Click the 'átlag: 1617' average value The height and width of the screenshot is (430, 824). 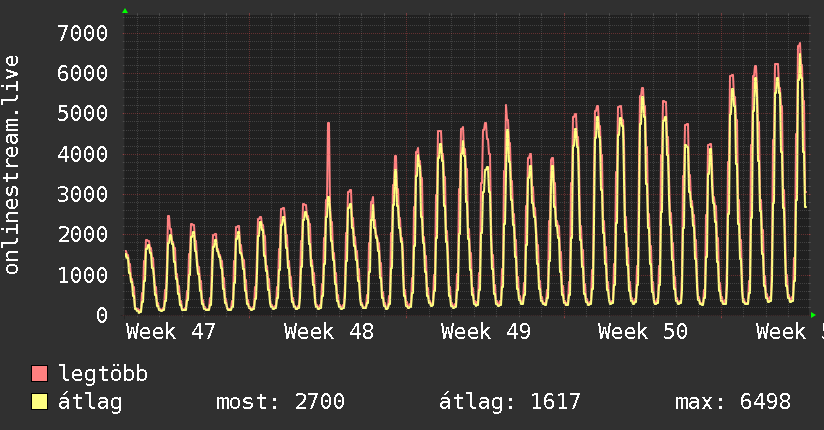click(x=510, y=402)
